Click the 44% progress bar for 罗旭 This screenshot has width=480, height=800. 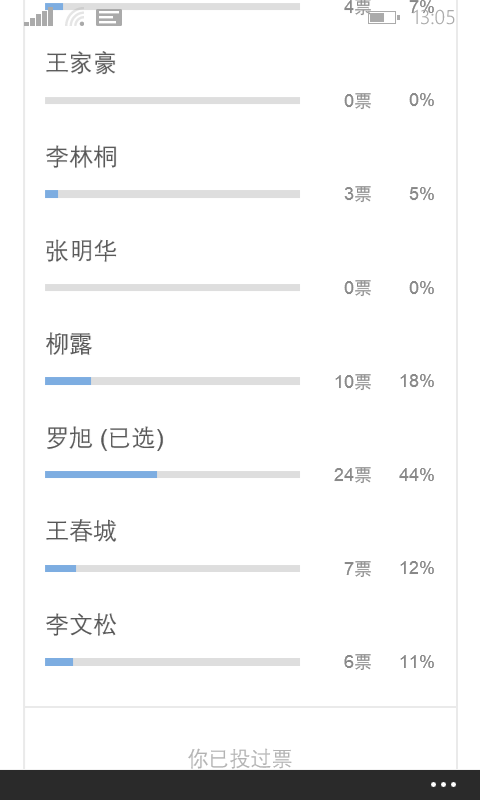tap(172, 474)
